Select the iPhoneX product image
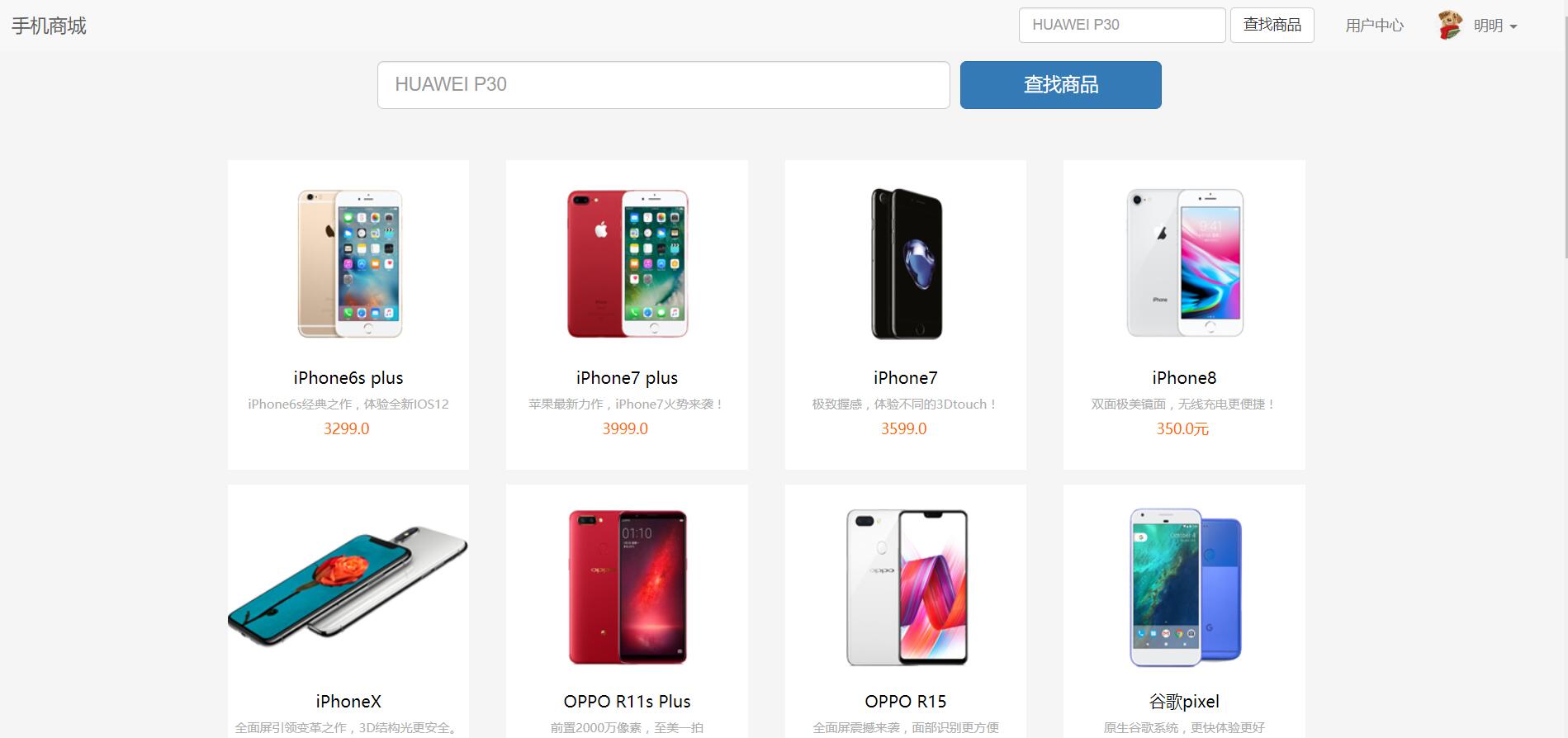 348,586
